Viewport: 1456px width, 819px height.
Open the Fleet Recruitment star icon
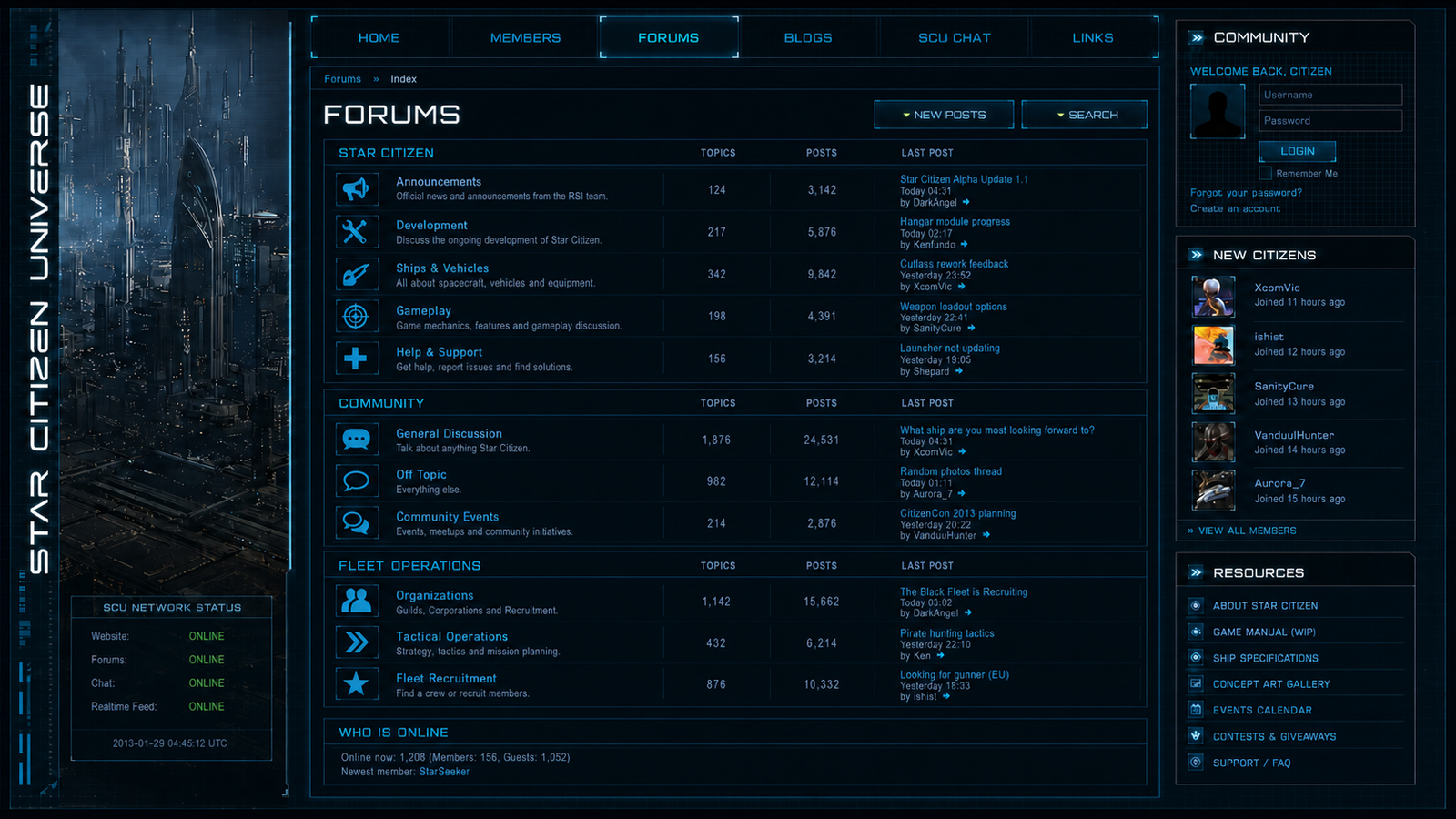tap(356, 683)
